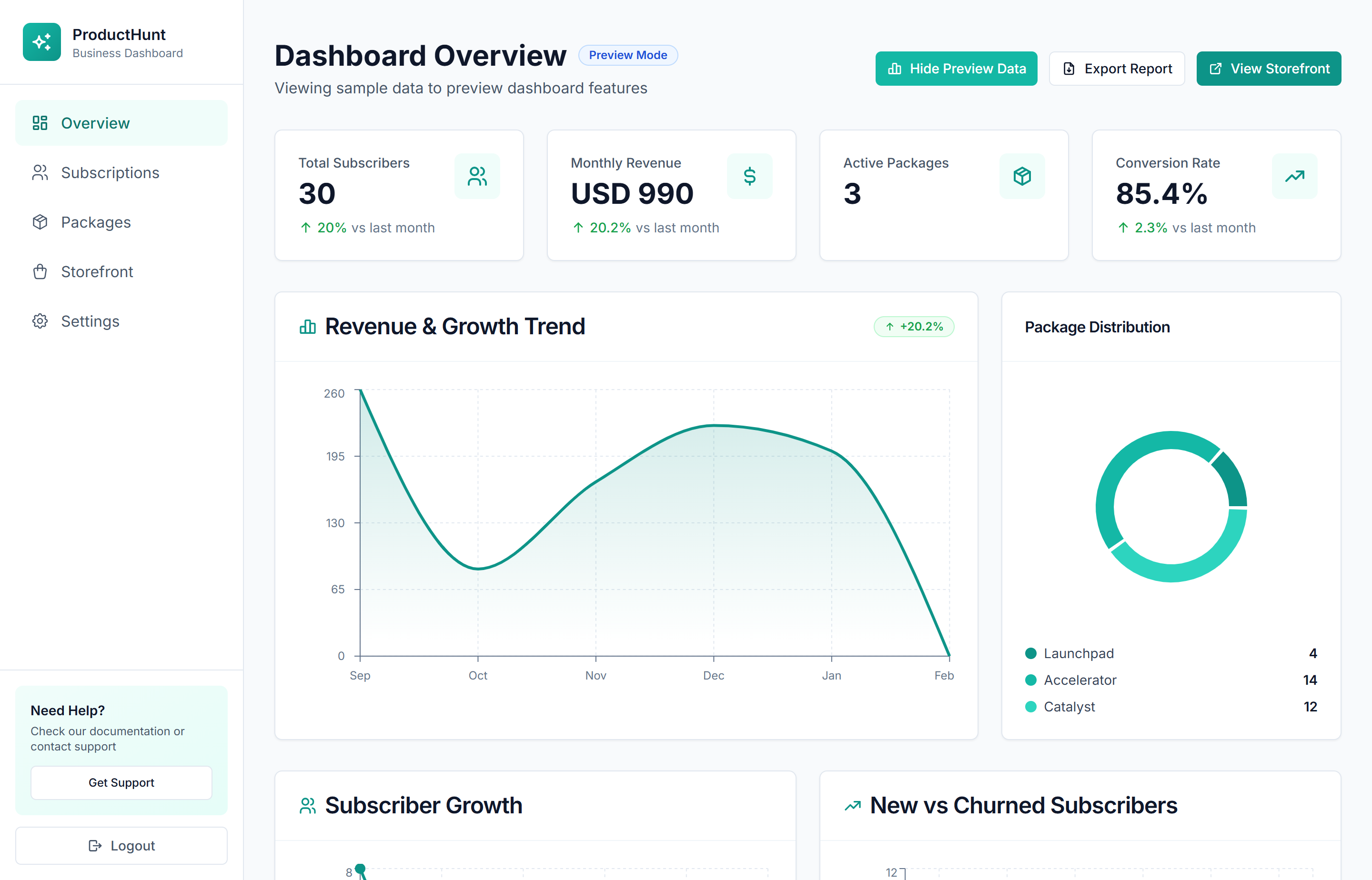
Task: Click the New vs Churned trend icon
Action: tap(852, 806)
